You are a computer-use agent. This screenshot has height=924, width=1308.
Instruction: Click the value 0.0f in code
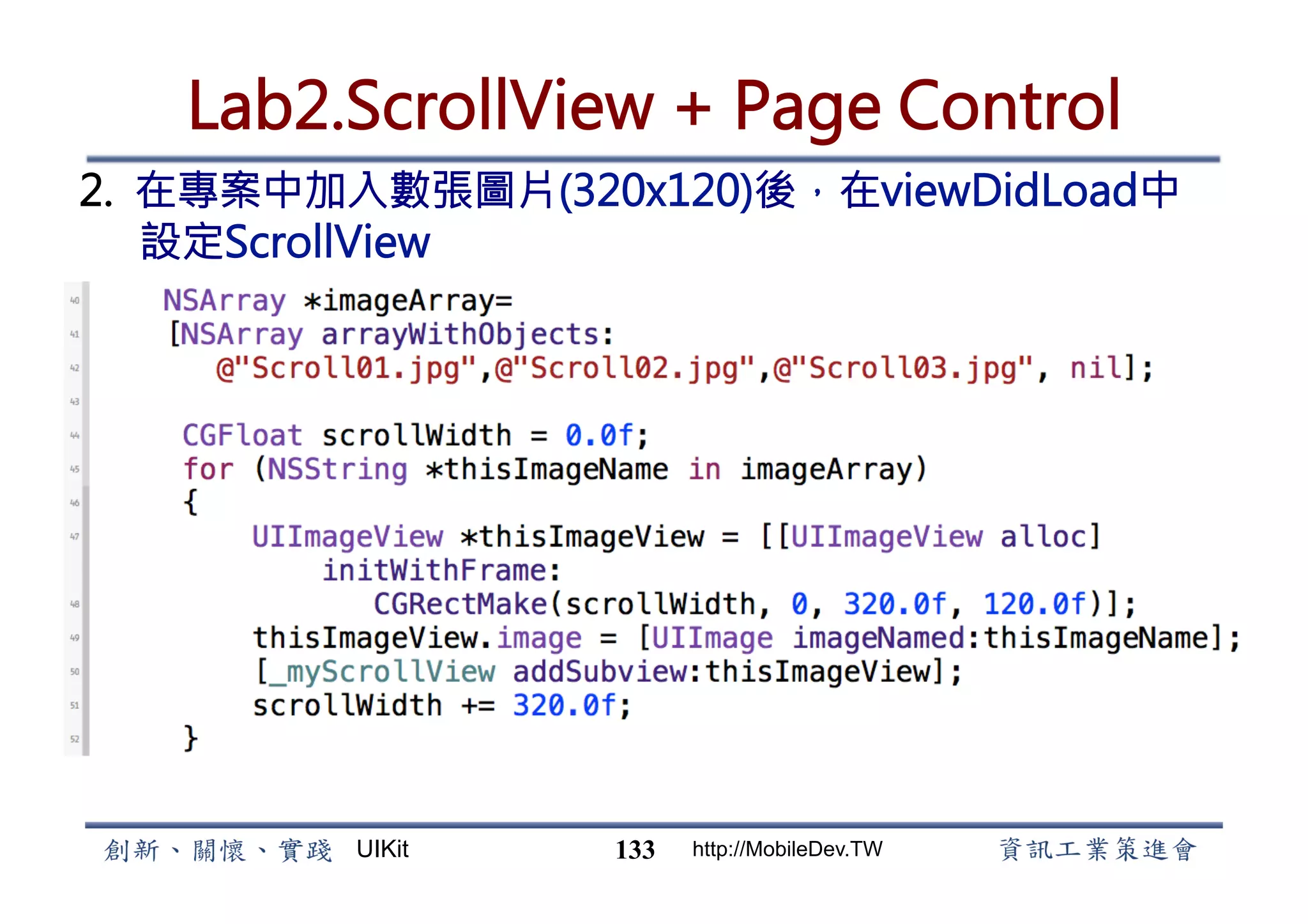(599, 435)
